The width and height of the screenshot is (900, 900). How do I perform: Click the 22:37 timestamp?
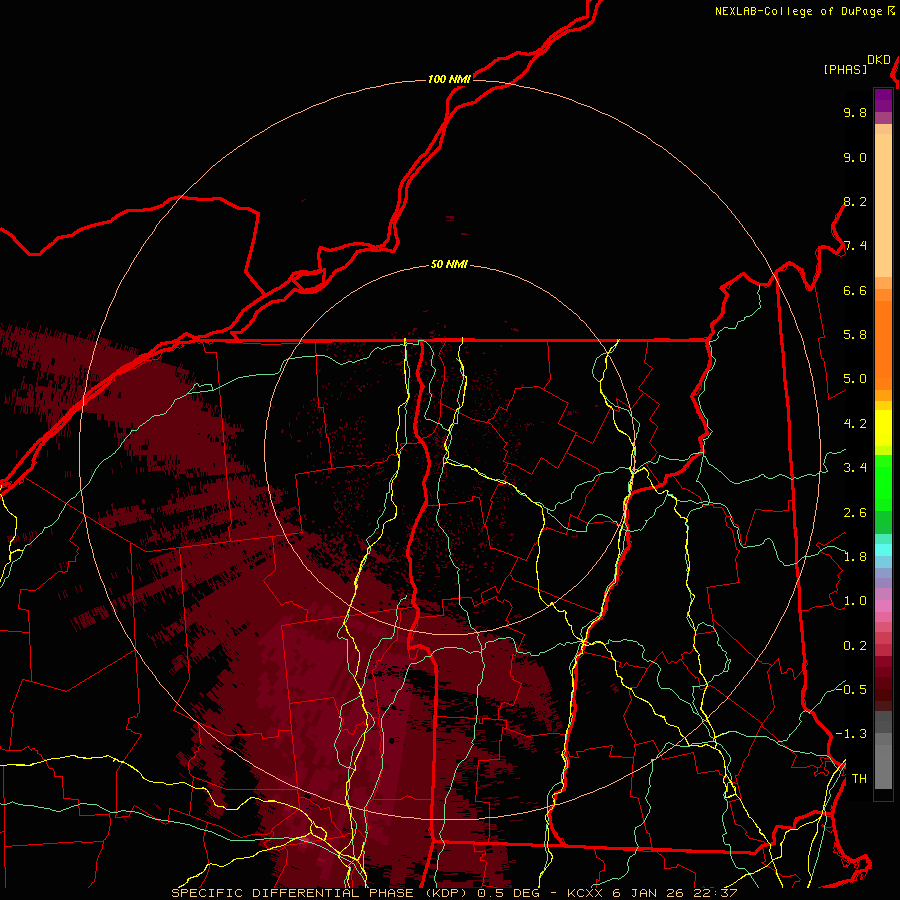tap(715, 893)
